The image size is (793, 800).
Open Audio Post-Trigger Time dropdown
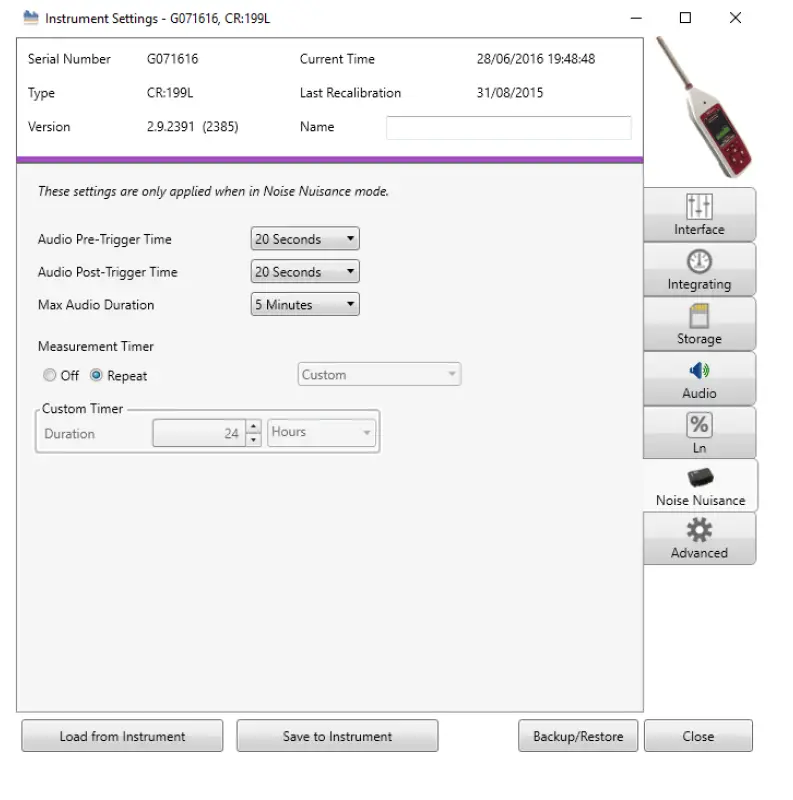click(305, 271)
